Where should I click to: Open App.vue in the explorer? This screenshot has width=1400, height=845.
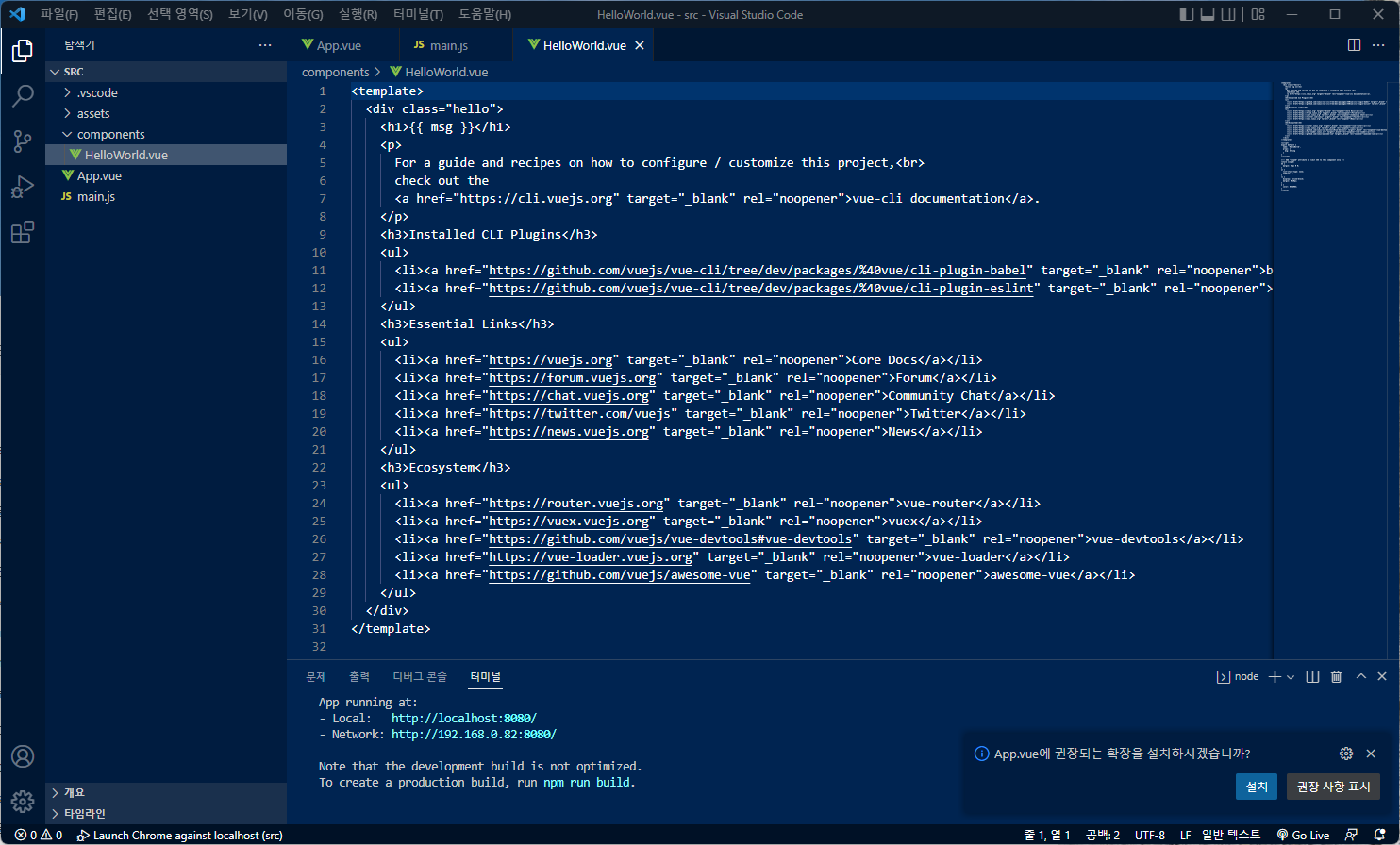click(99, 176)
